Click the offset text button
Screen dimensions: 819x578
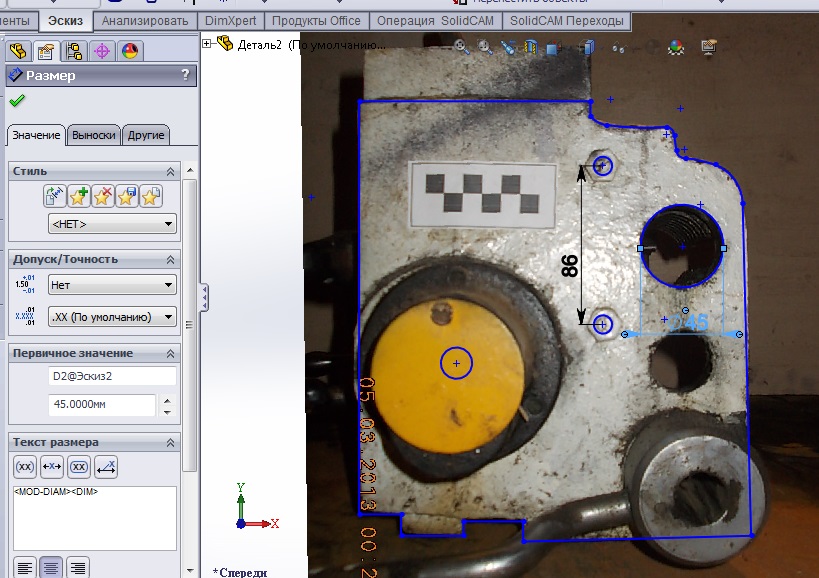click(x=106, y=466)
